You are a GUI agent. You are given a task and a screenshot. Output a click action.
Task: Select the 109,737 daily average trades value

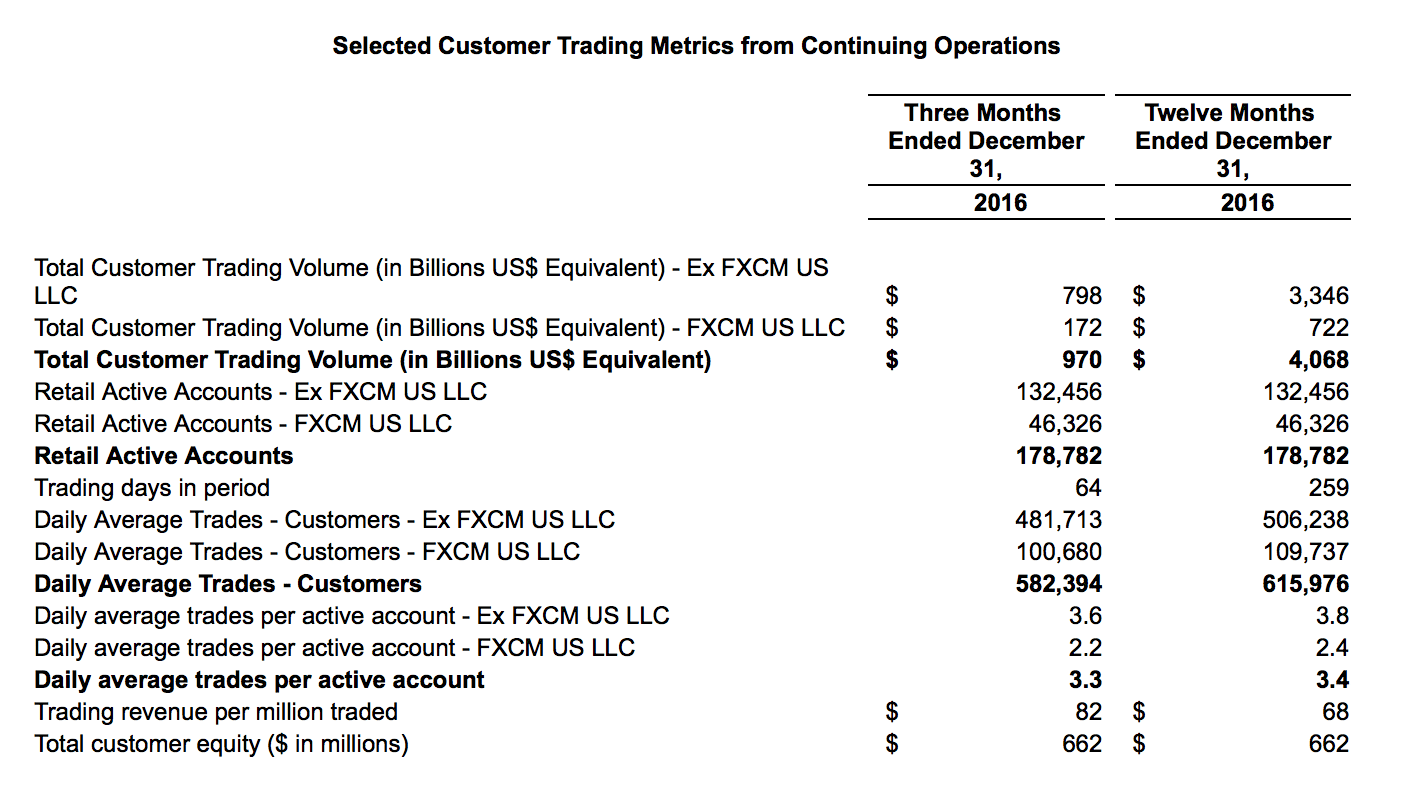click(x=1306, y=552)
